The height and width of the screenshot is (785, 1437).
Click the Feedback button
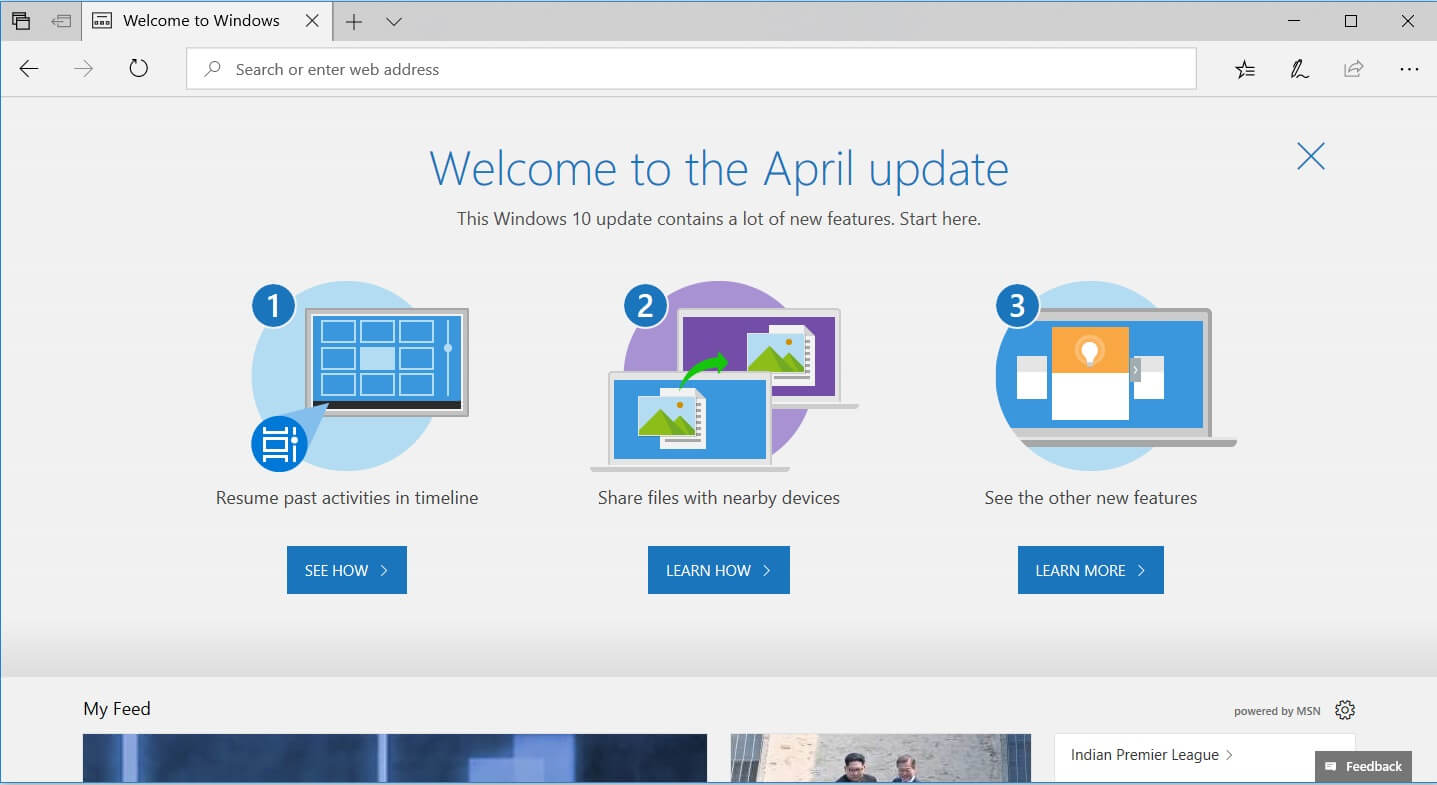point(1364,766)
